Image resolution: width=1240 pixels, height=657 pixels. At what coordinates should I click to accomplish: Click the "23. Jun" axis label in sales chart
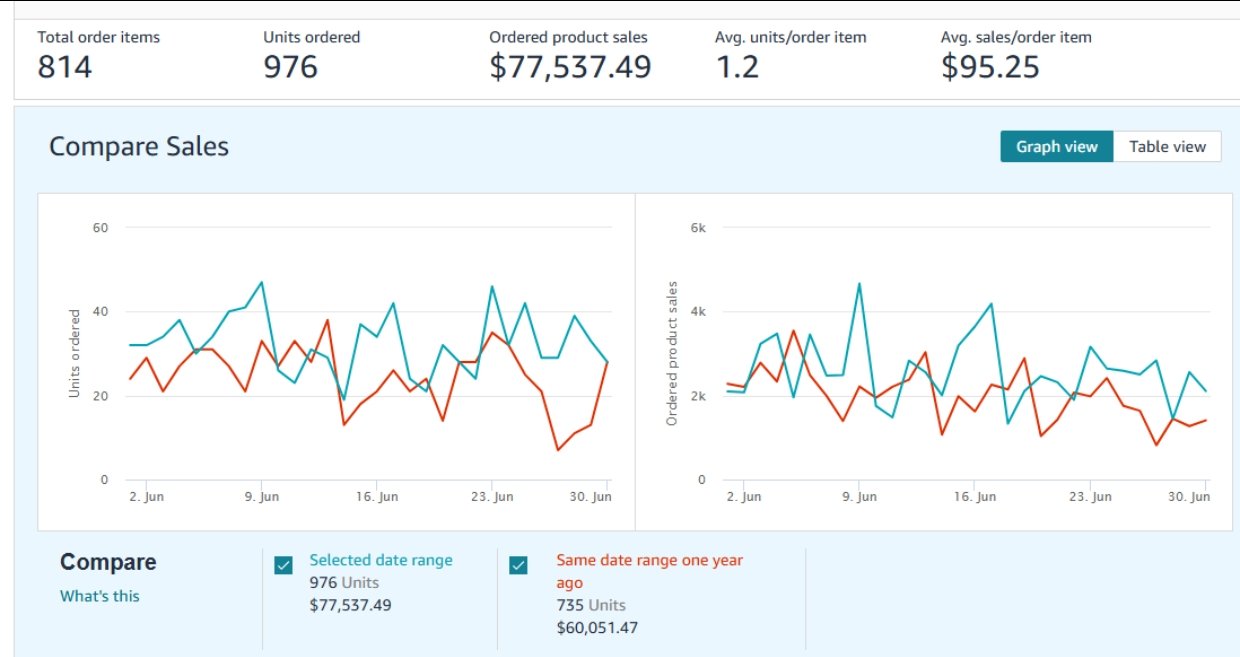[x=1089, y=497]
